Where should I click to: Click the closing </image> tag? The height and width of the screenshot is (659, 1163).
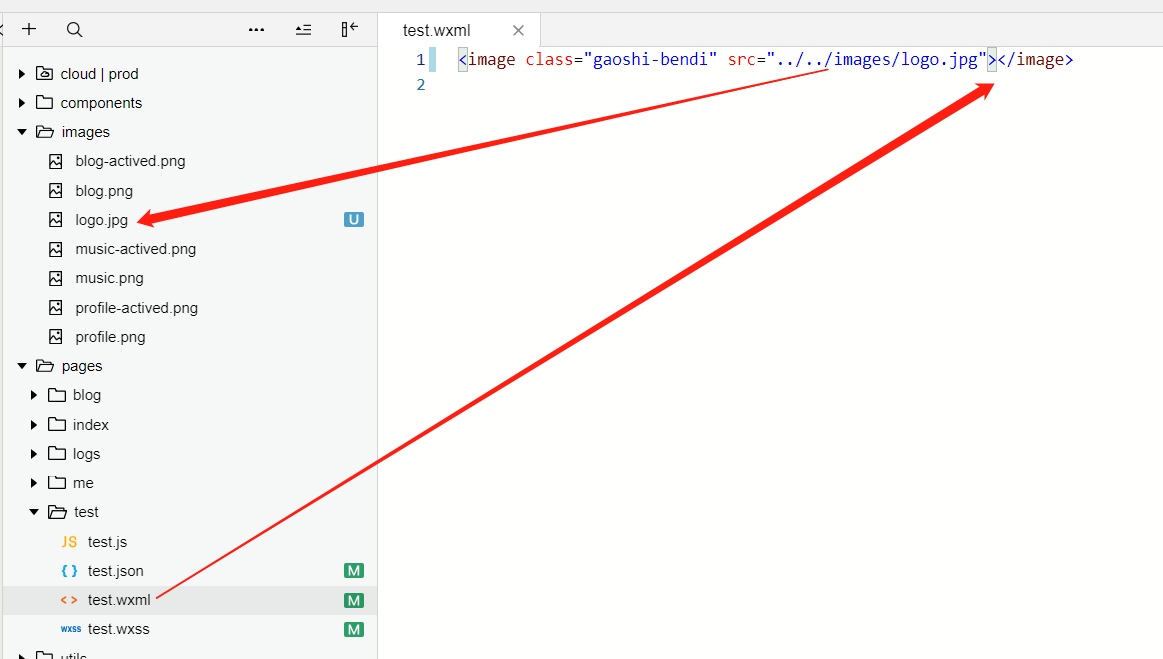click(x=1035, y=59)
